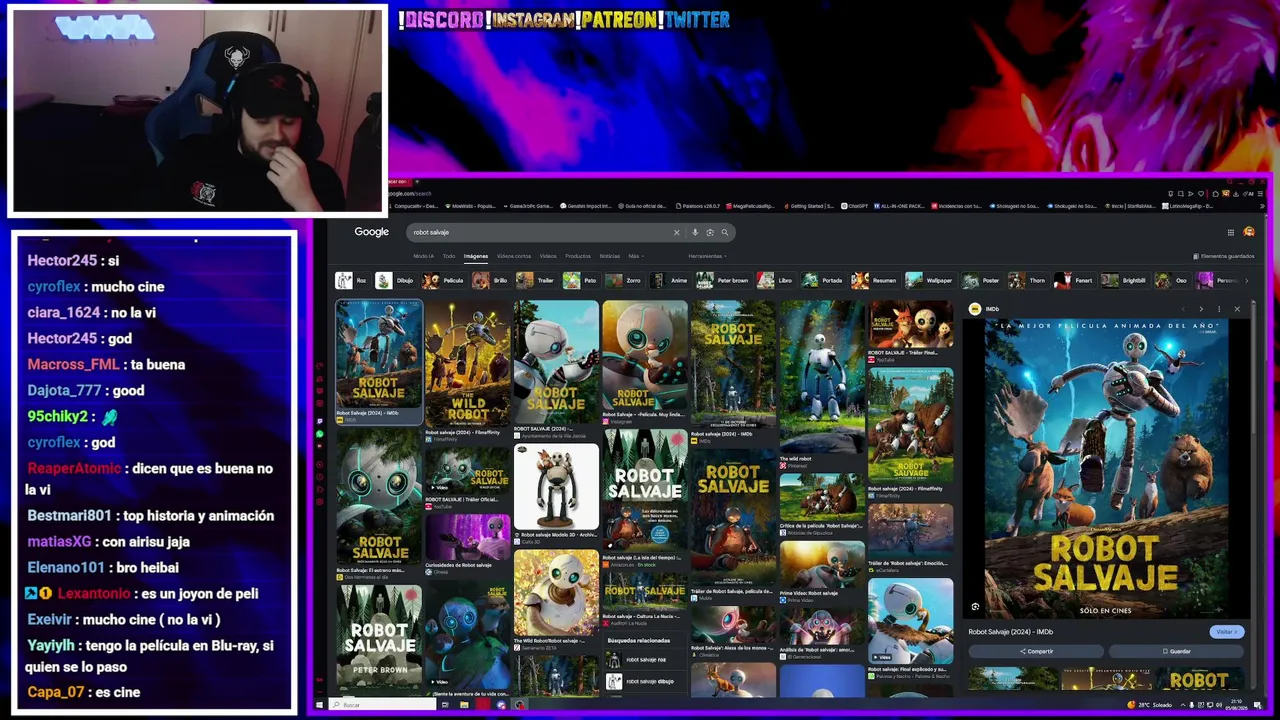Screen dimensions: 1280x720
Task: Expand the hidden bookmarks overflow chevron
Action: (x=1261, y=206)
